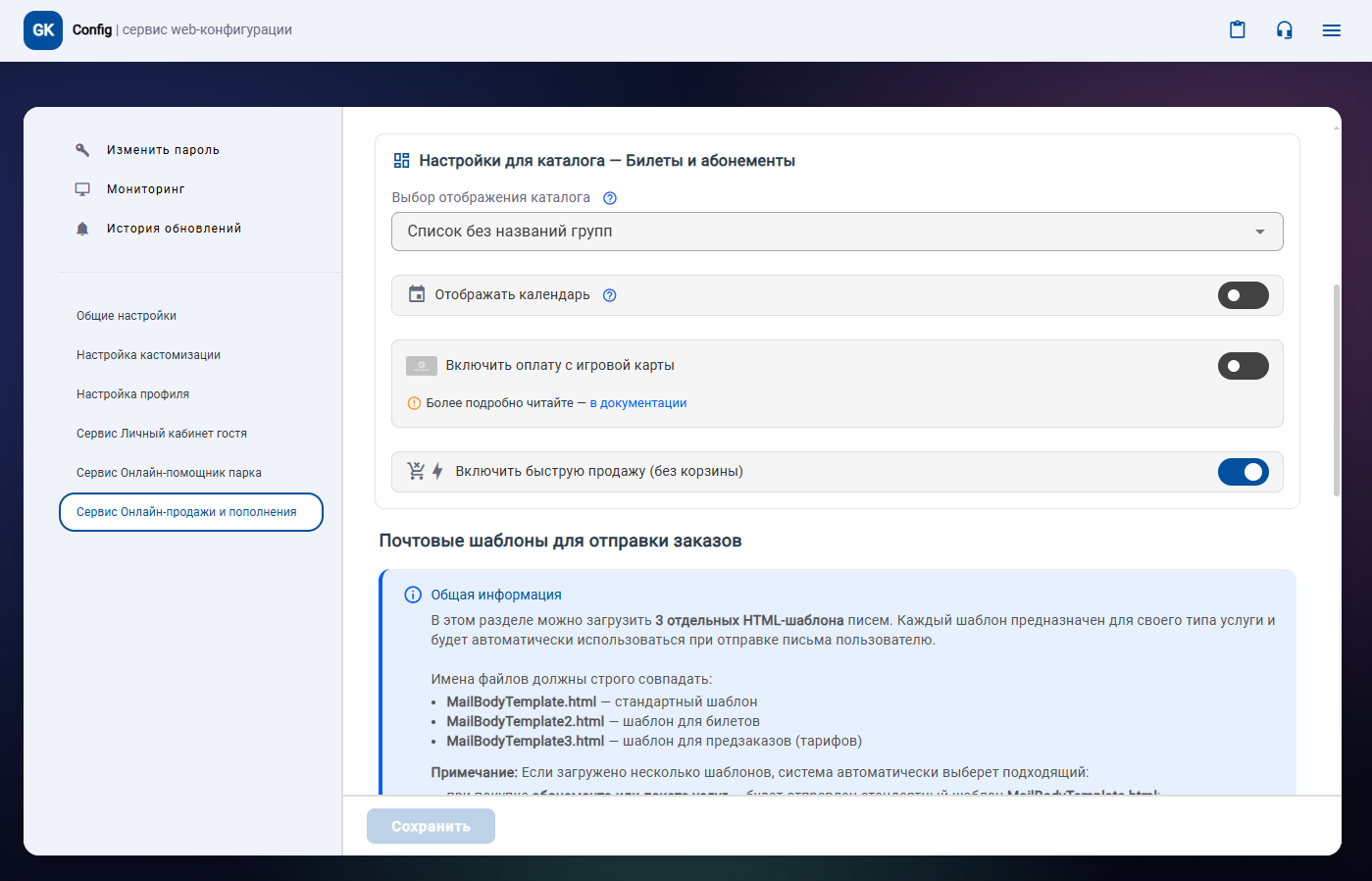Viewport: 1372px width, 881px height.
Task: Go to Настройка кастомизации
Action: (x=148, y=355)
